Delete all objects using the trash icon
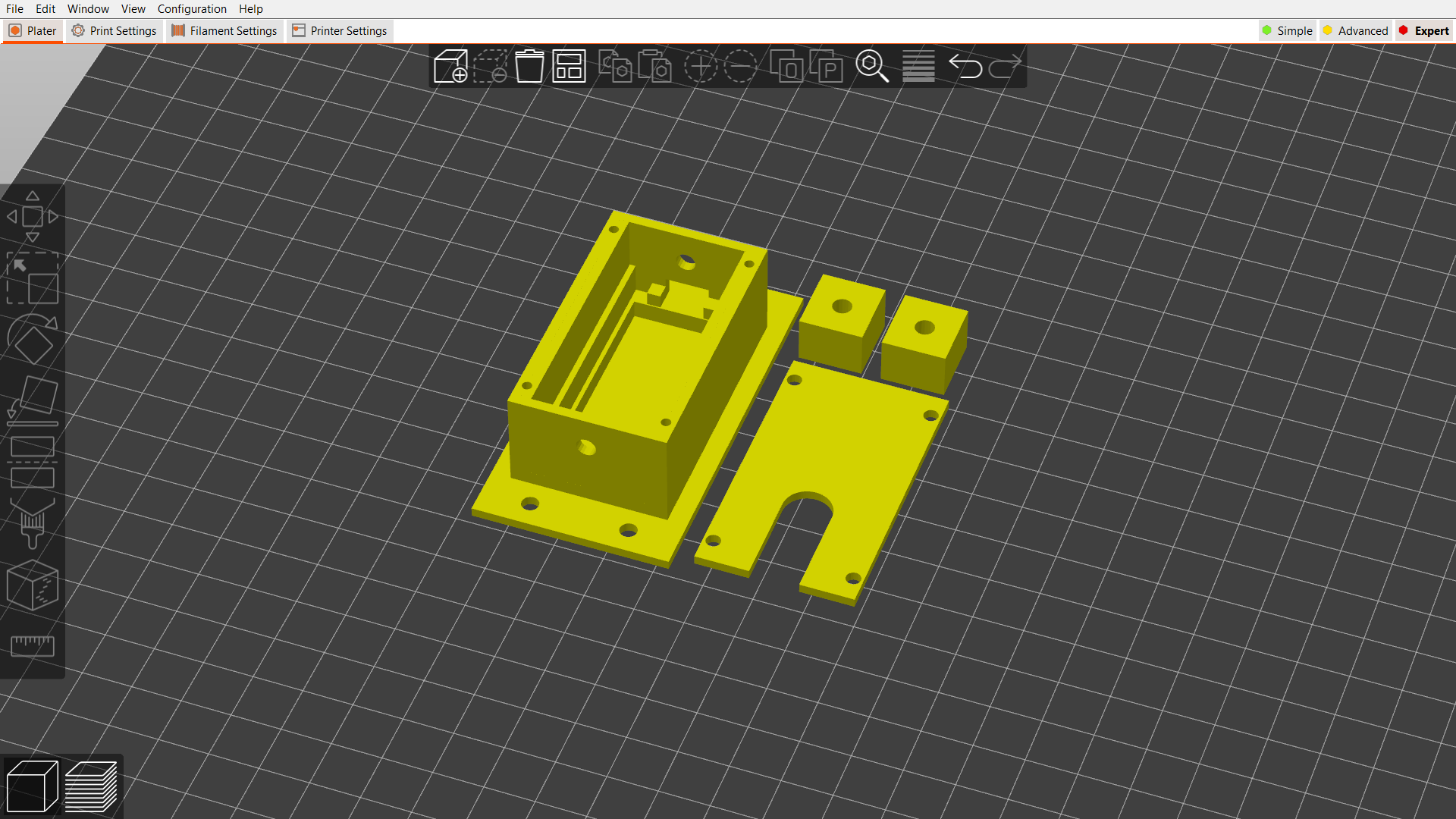The height and width of the screenshot is (819, 1456). pos(529,67)
